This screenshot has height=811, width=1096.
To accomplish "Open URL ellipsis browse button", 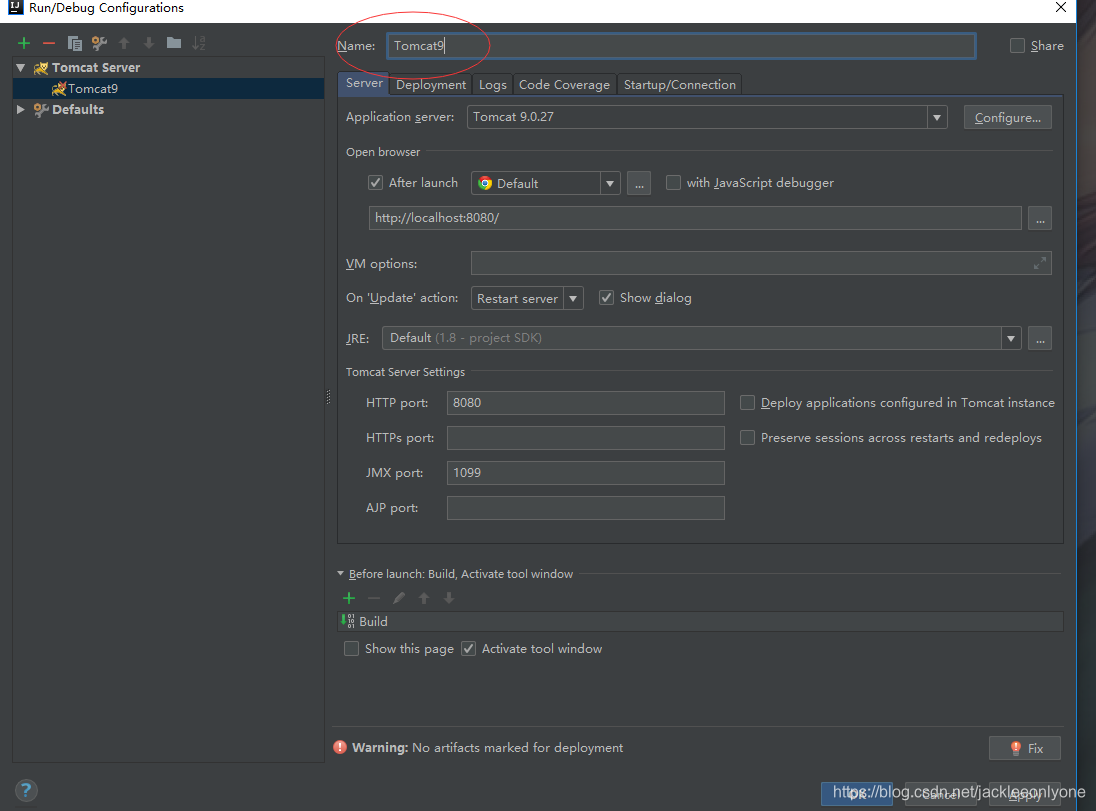I will tap(1040, 218).
